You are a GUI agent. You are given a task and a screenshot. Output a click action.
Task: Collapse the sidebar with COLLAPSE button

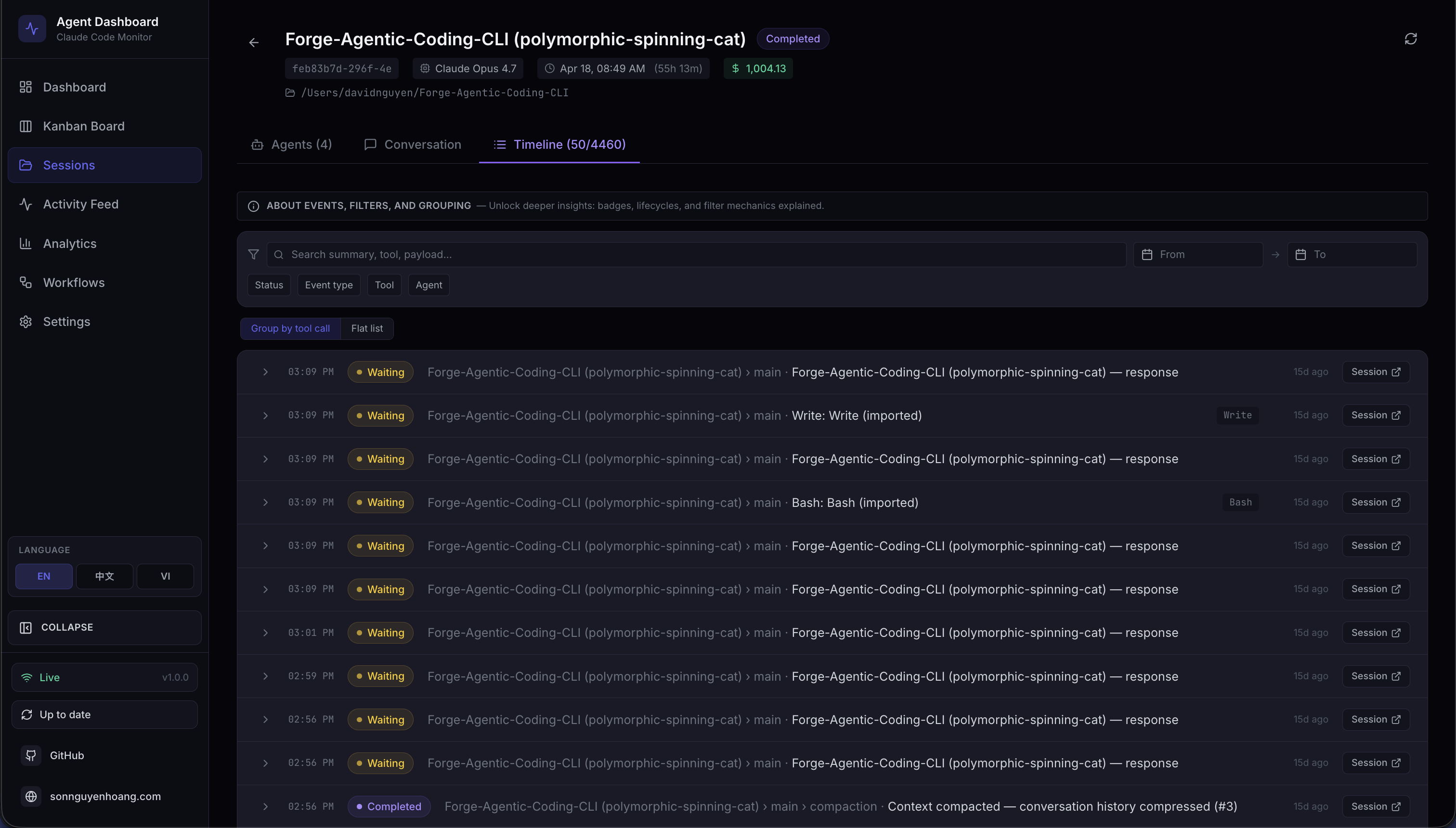click(104, 627)
